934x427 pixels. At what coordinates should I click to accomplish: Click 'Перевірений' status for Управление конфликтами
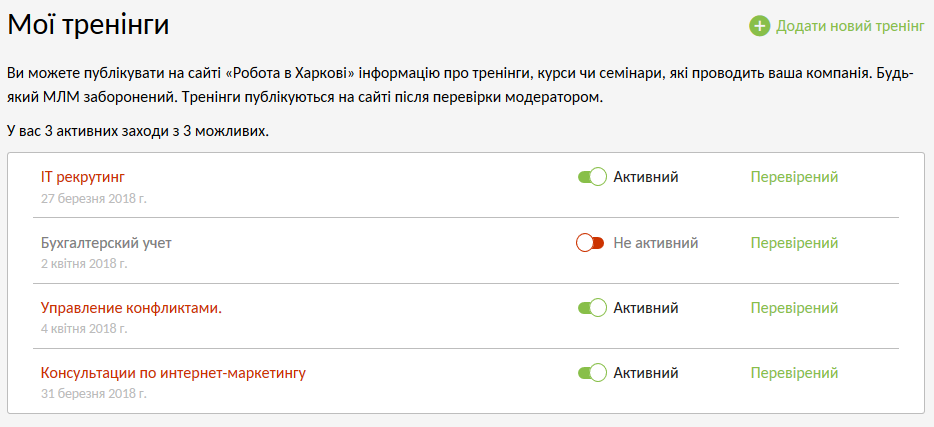click(794, 308)
